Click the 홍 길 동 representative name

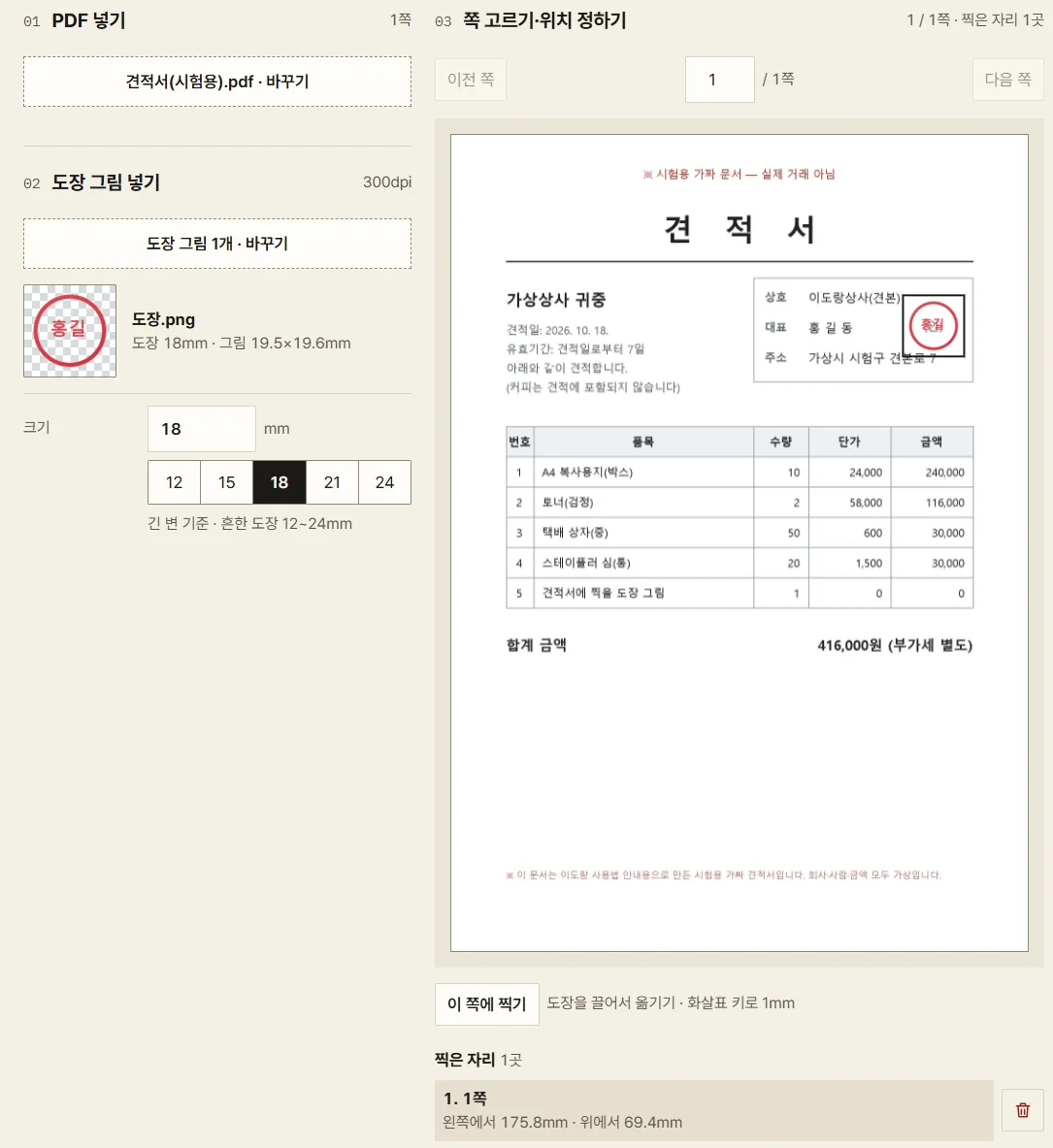(831, 327)
